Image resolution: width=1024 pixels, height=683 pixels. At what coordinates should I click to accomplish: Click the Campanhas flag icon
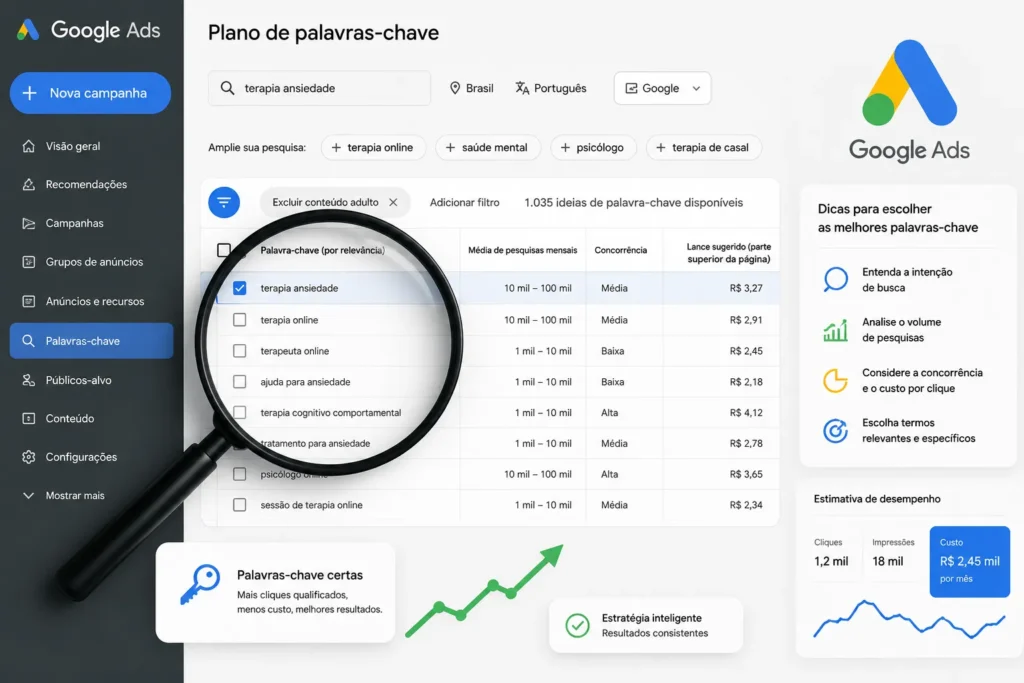(x=28, y=223)
